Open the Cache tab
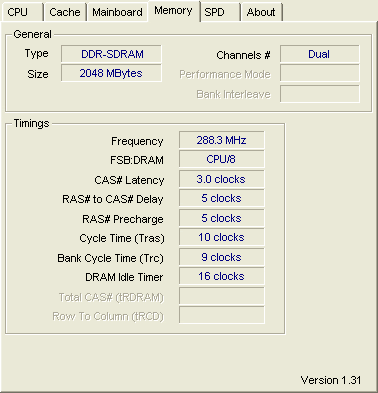378x393 pixels. pyautogui.click(x=65, y=12)
